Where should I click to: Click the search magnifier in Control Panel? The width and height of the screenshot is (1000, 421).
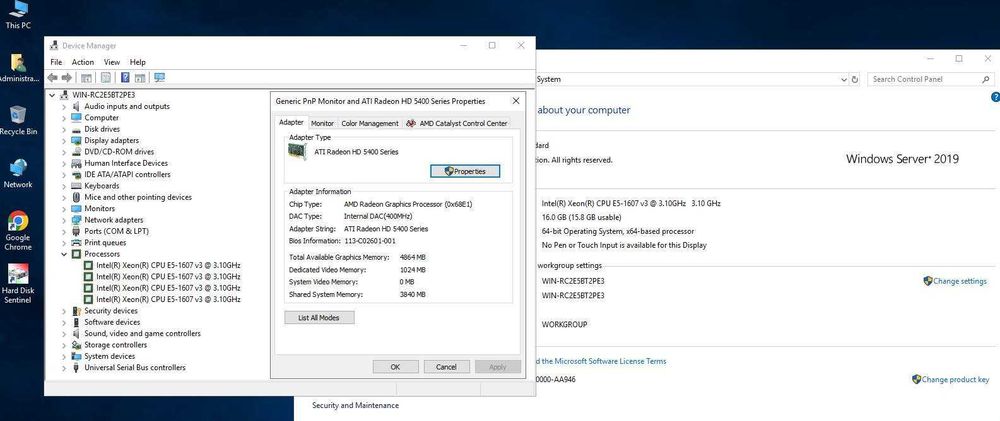[x=985, y=79]
